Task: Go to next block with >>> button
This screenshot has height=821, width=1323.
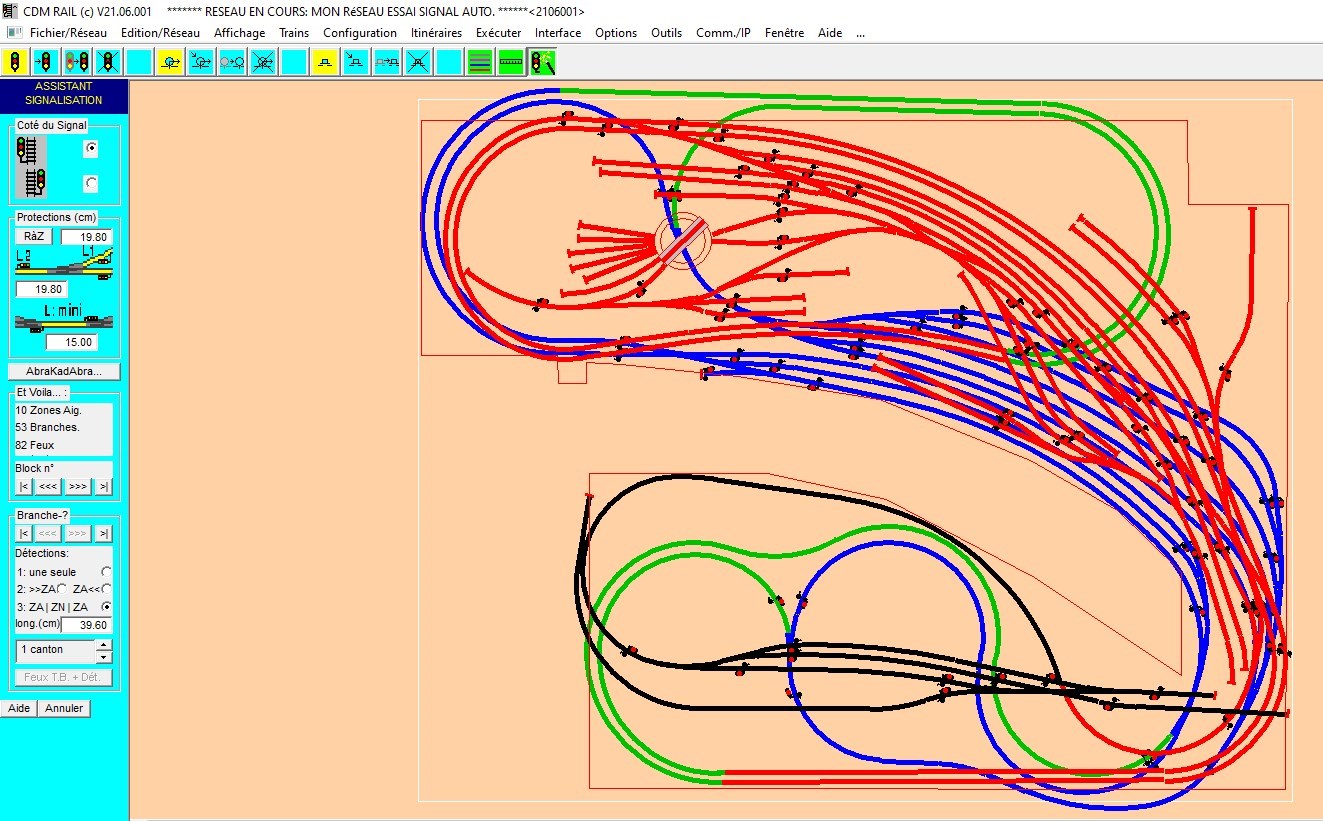Action: 77,486
